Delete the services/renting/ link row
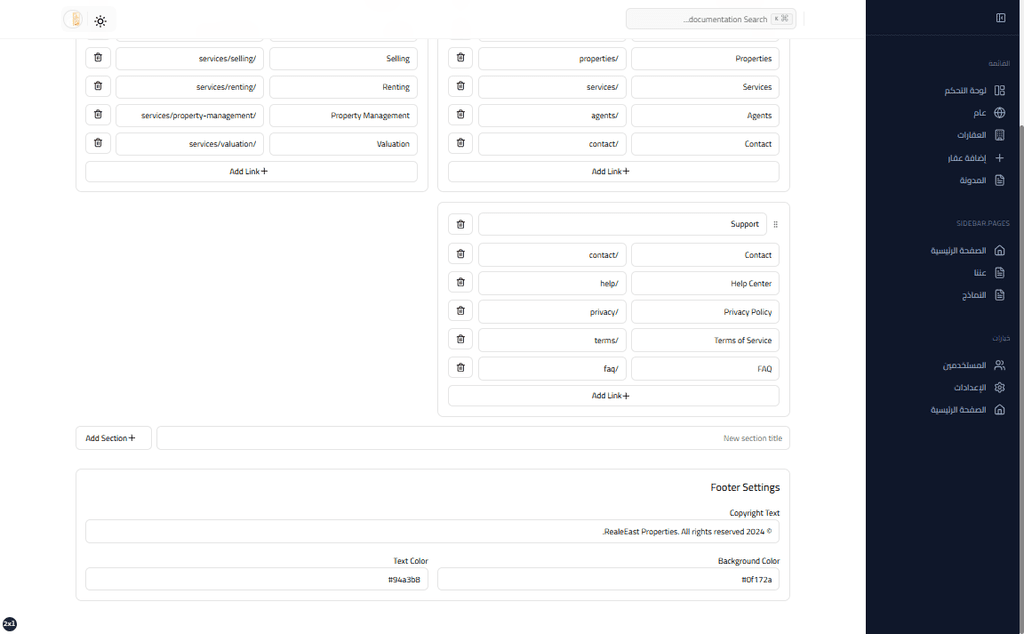This screenshot has width=1024, height=634. 98,86
